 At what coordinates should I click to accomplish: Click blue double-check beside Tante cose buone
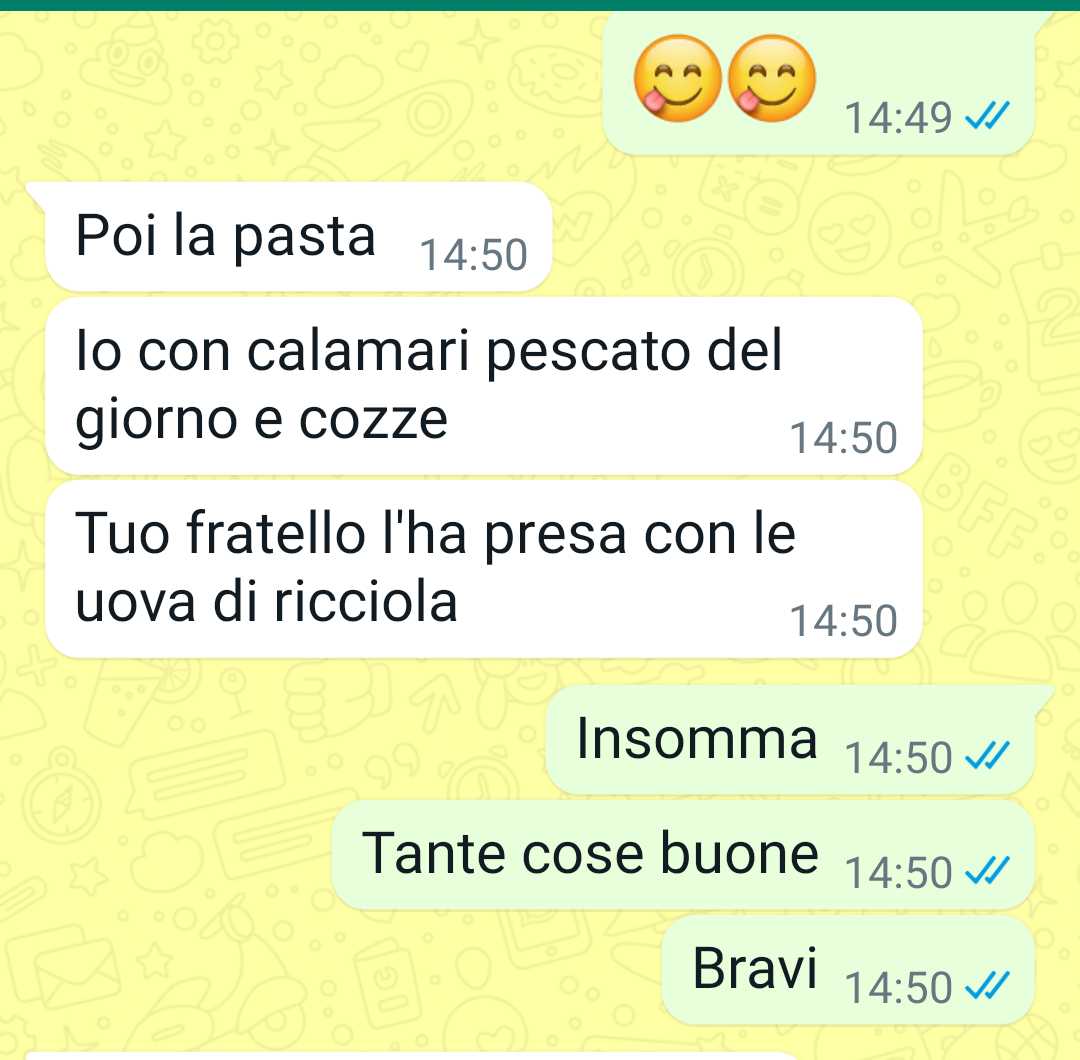click(x=987, y=870)
